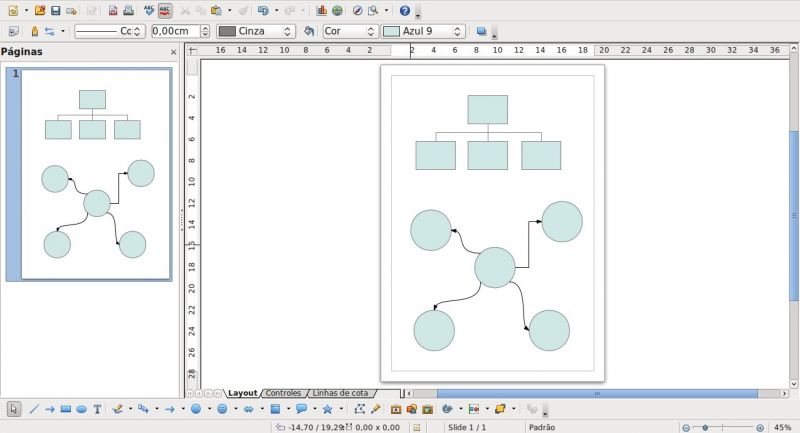Open the Cor fill type dropdown
The image size is (800, 433).
pyautogui.click(x=351, y=31)
